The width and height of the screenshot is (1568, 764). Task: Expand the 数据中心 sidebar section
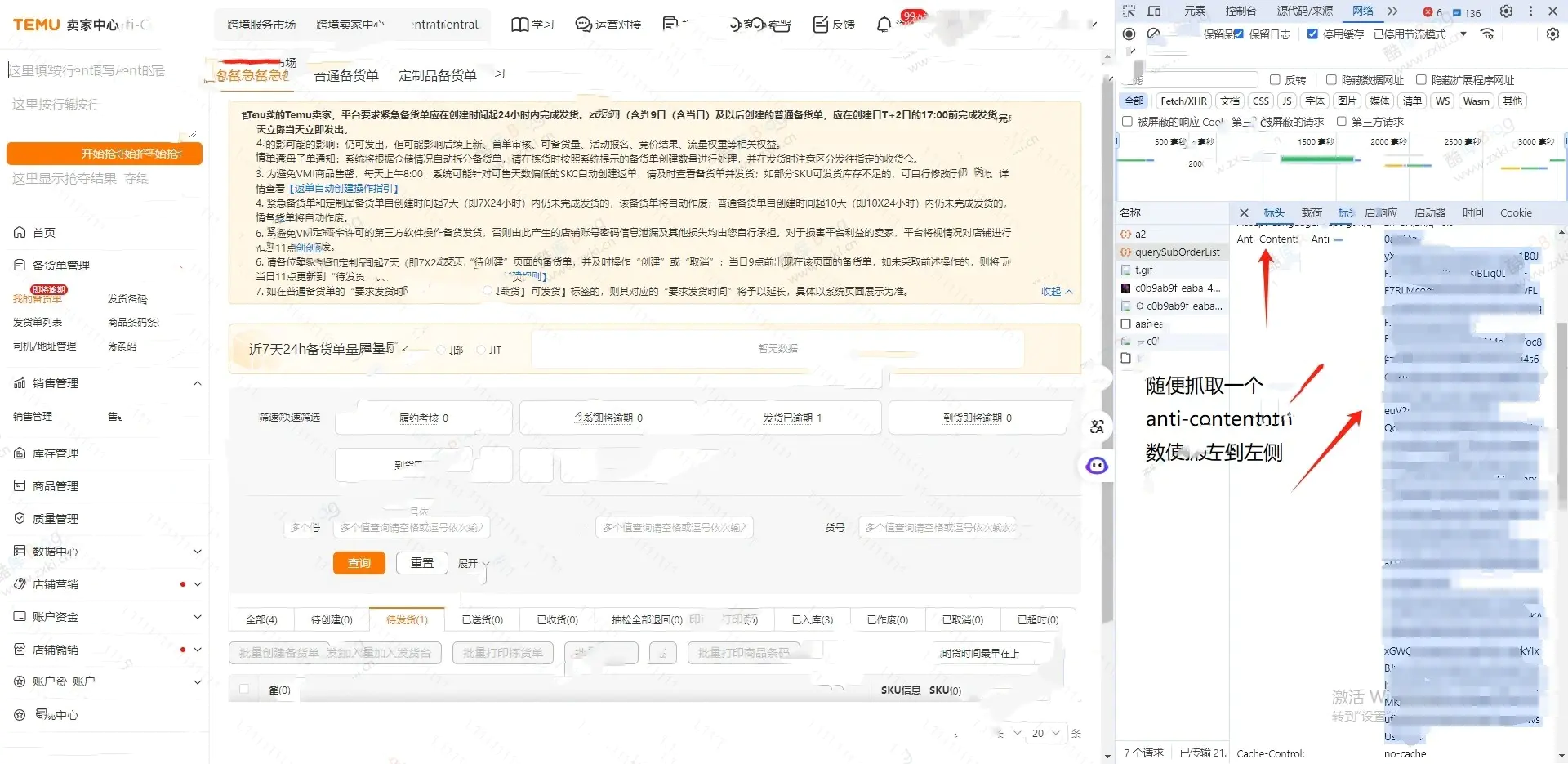tap(197, 552)
